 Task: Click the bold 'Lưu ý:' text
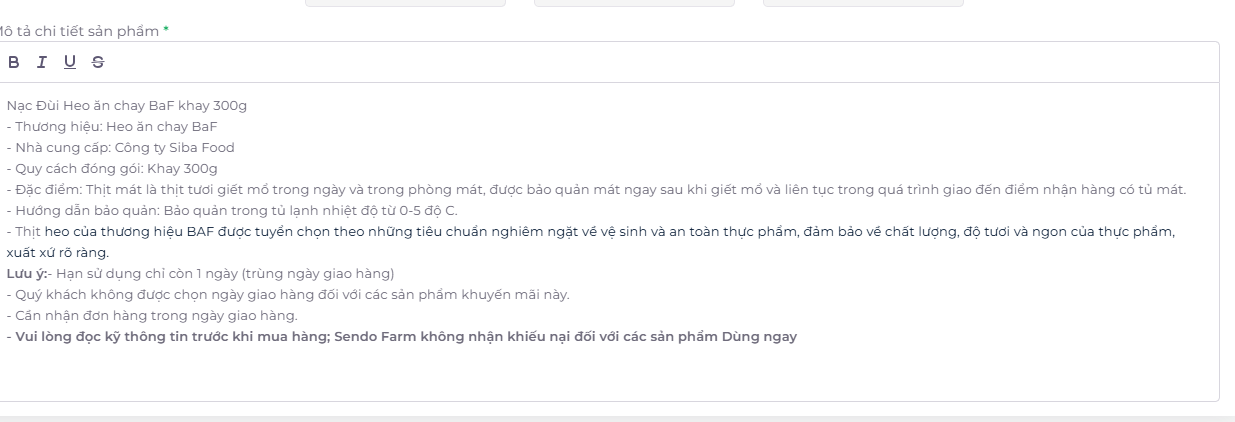pos(25,273)
